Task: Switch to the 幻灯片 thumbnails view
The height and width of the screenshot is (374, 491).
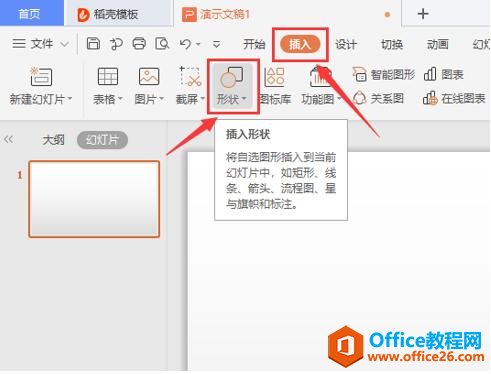Action: pos(102,140)
